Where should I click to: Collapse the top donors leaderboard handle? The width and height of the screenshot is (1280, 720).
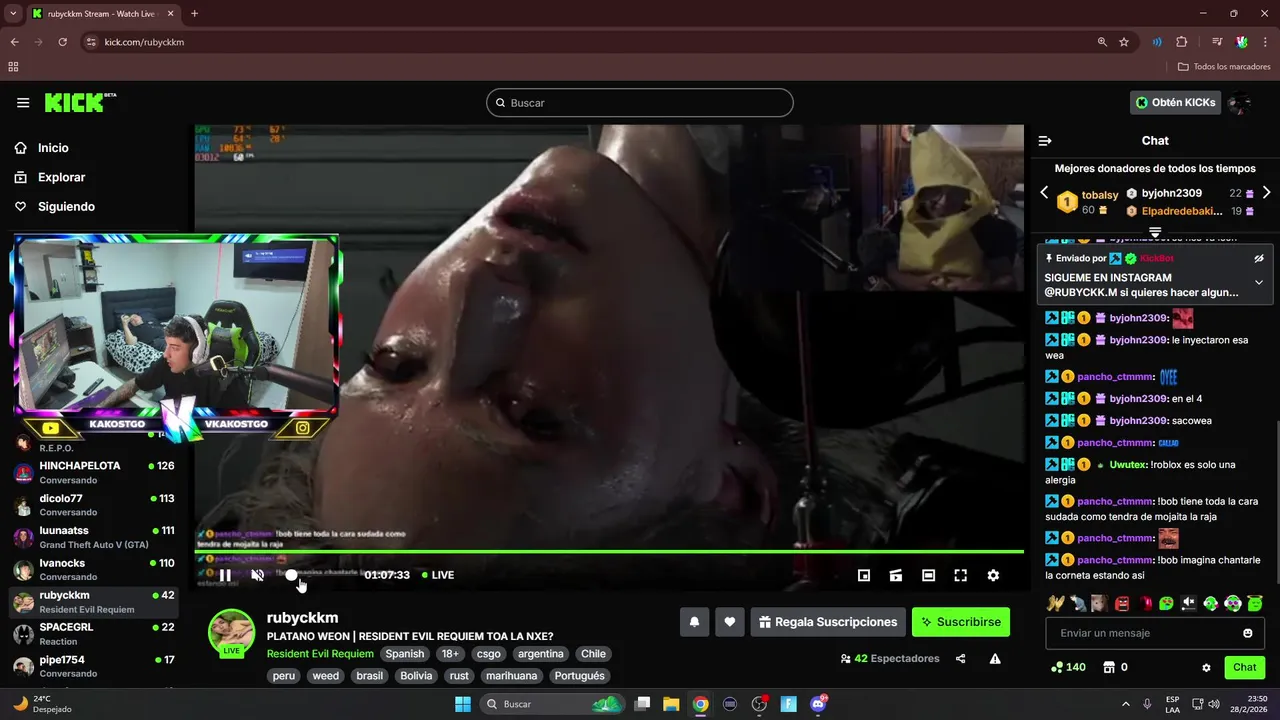1155,232
